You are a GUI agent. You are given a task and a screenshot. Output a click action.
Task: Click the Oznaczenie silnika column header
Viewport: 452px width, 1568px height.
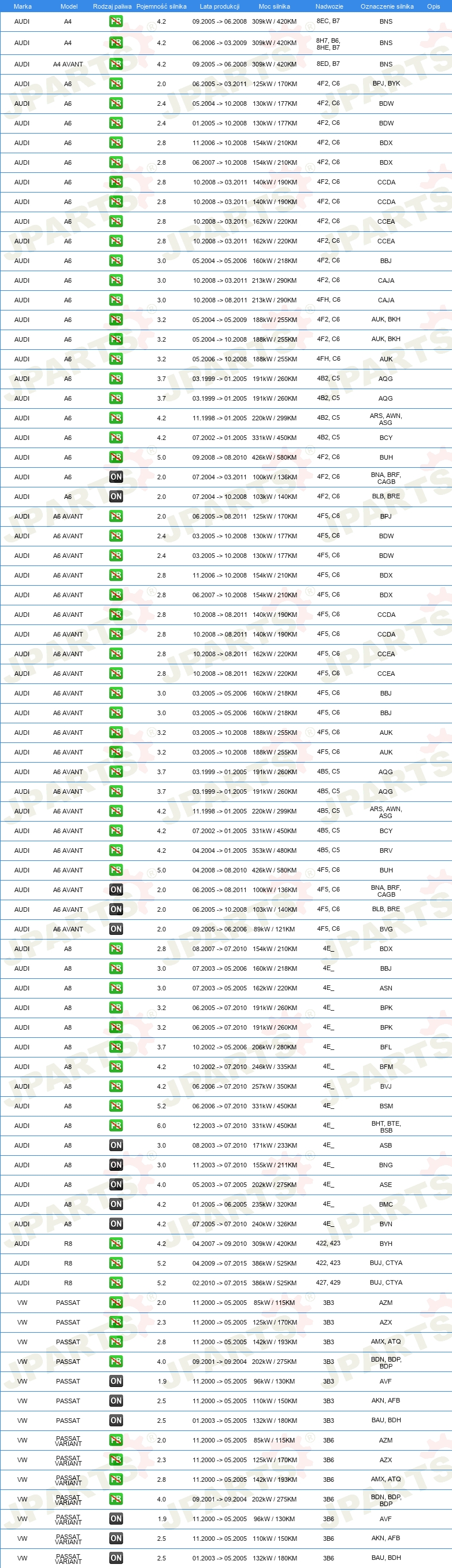[387, 6]
